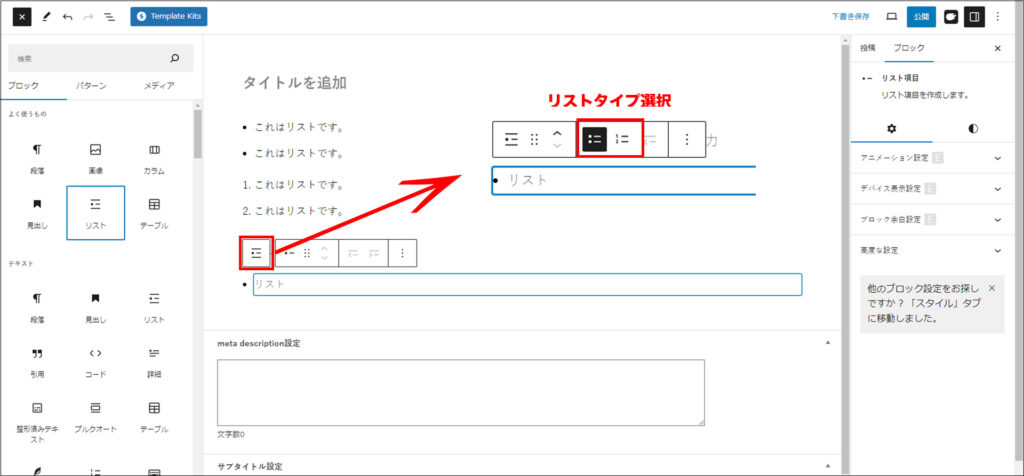Expand the 高度な設定 panel
1024x476 pixels.
[930, 250]
